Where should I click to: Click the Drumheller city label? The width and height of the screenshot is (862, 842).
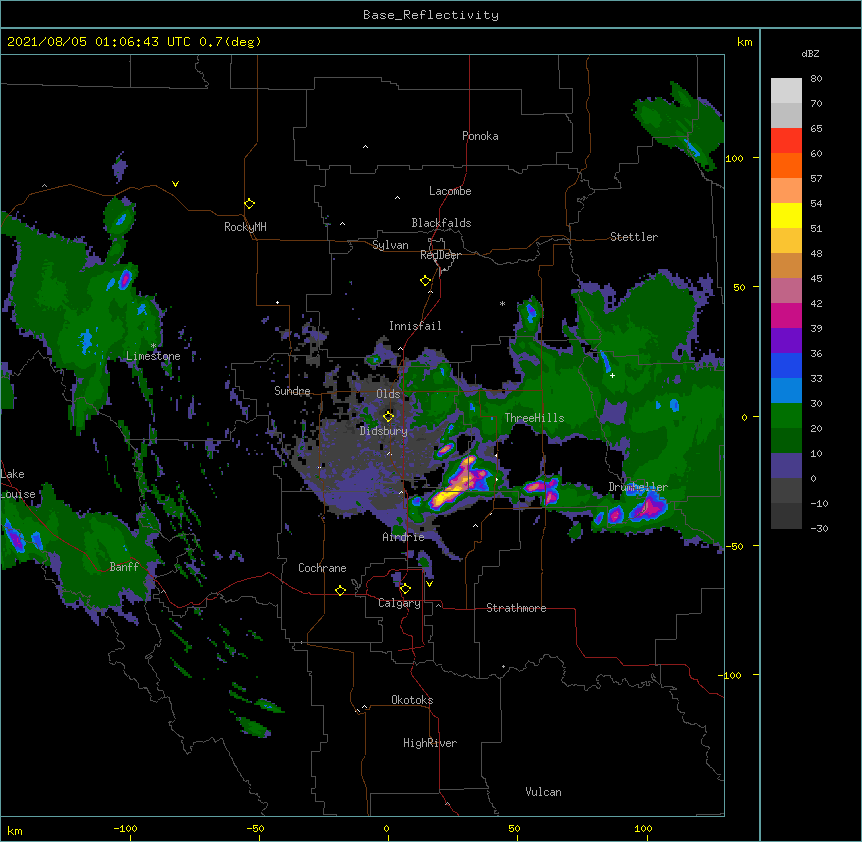[x=638, y=487]
